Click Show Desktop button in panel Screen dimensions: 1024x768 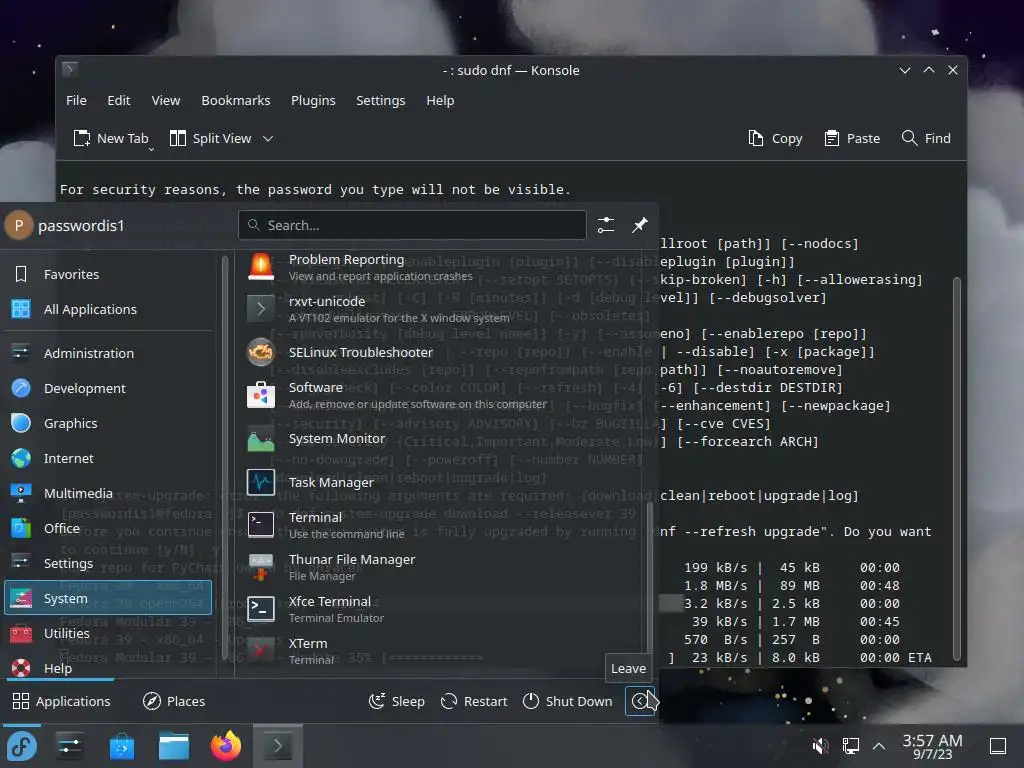pyautogui.click(x=998, y=745)
